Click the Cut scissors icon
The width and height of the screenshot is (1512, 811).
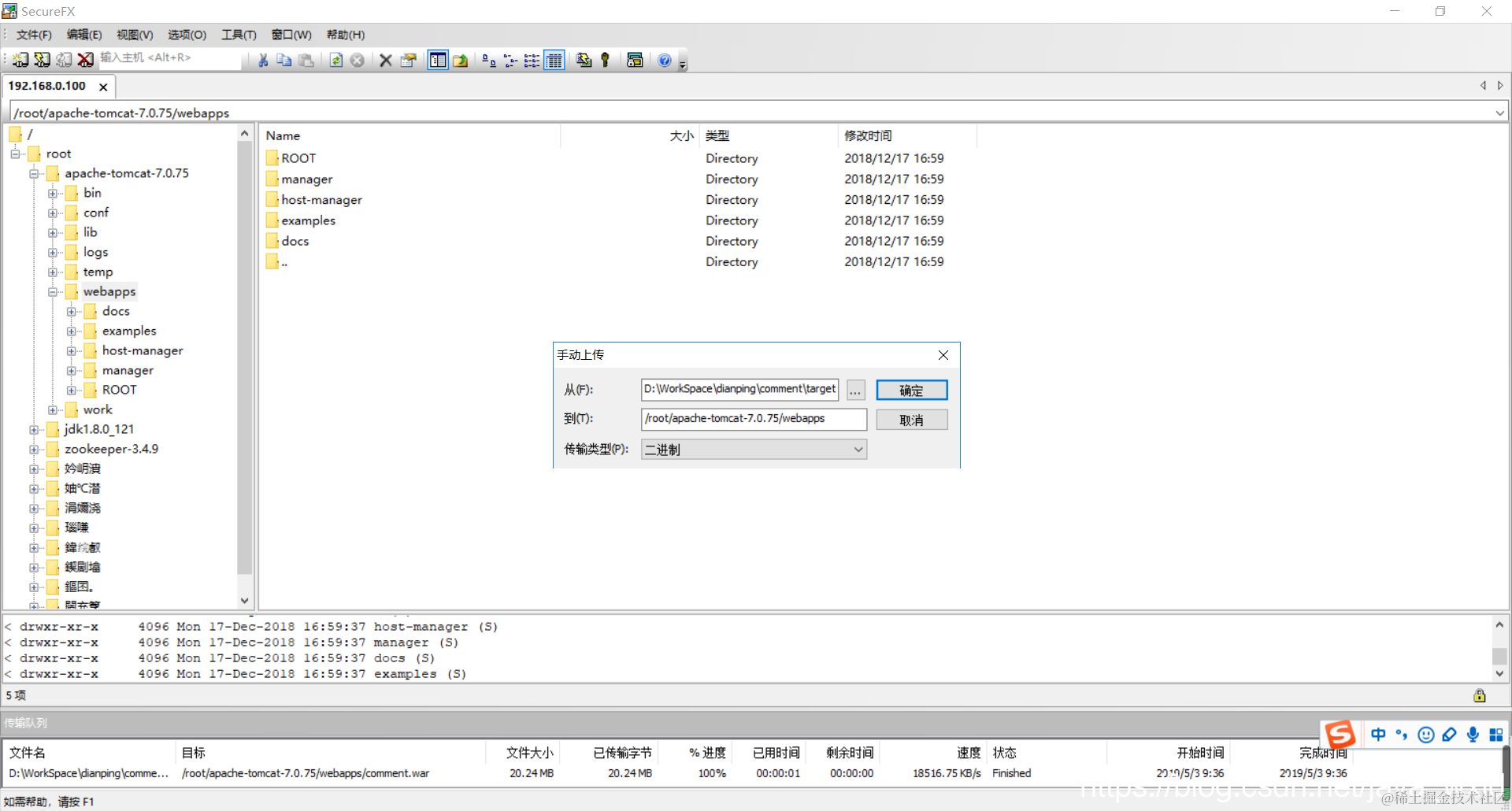263,61
